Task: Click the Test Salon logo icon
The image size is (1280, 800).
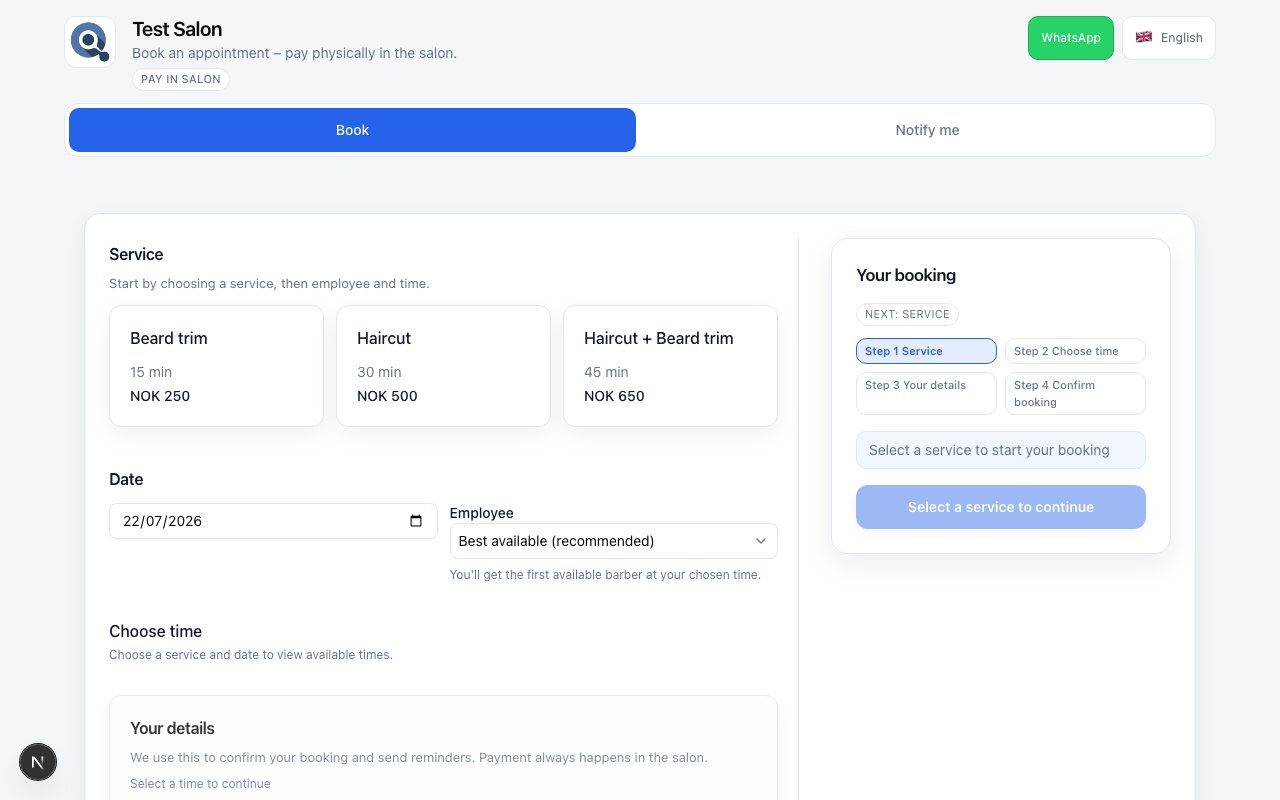Action: [90, 42]
